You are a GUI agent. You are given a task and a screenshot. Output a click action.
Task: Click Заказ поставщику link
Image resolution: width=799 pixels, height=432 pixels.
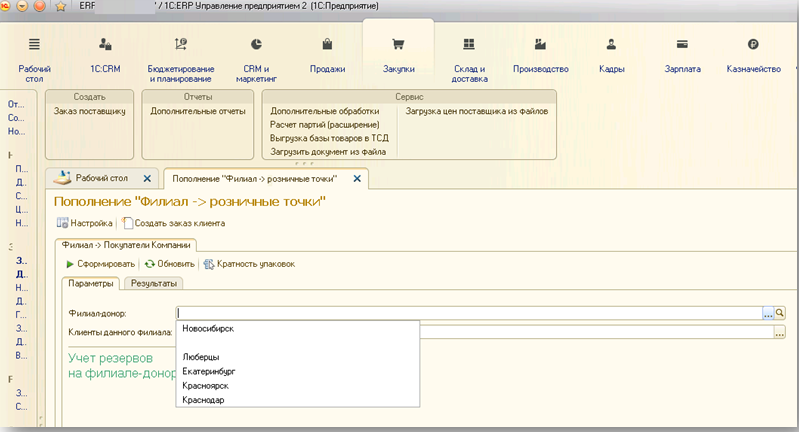(x=90, y=111)
